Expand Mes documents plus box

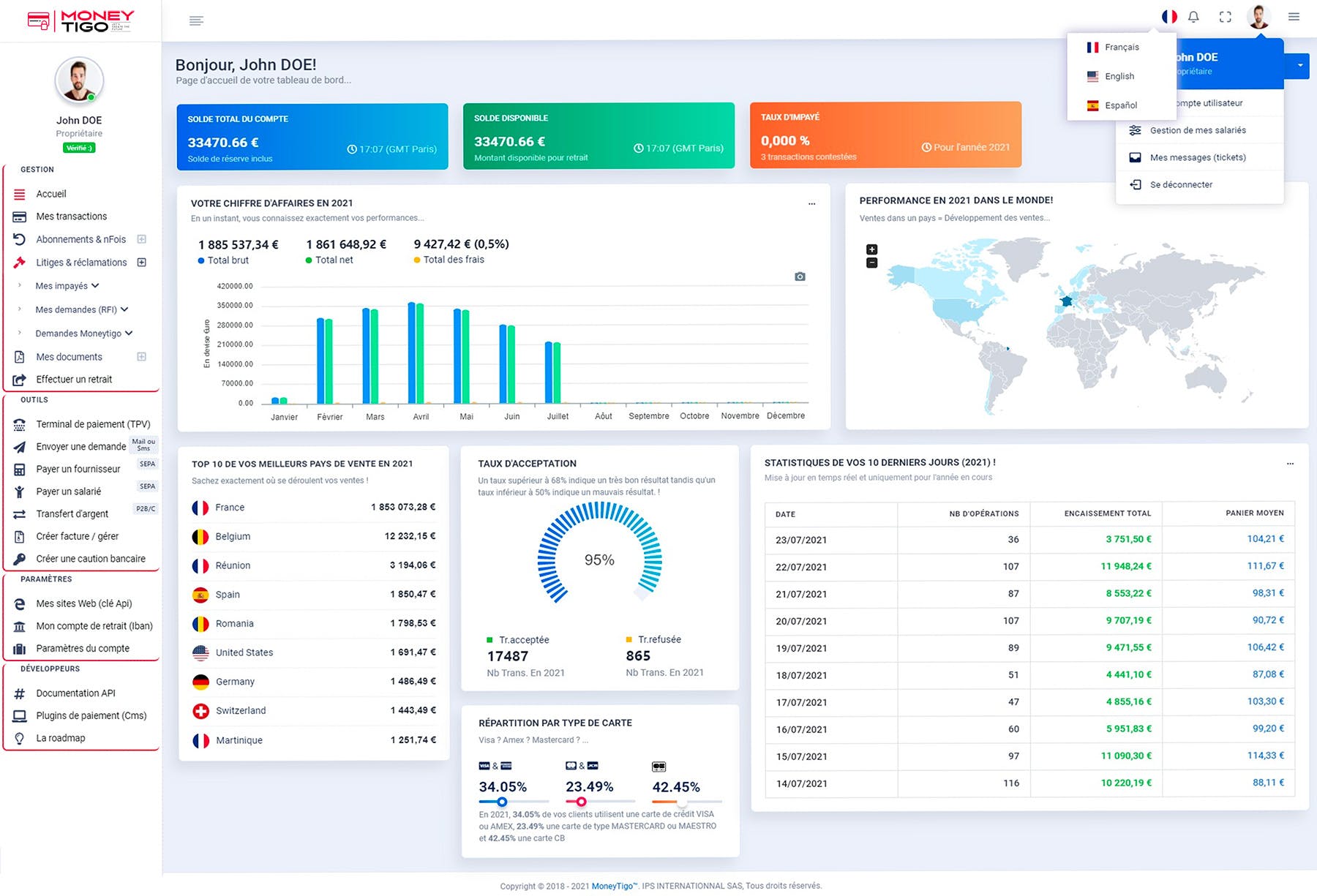pyautogui.click(x=142, y=357)
